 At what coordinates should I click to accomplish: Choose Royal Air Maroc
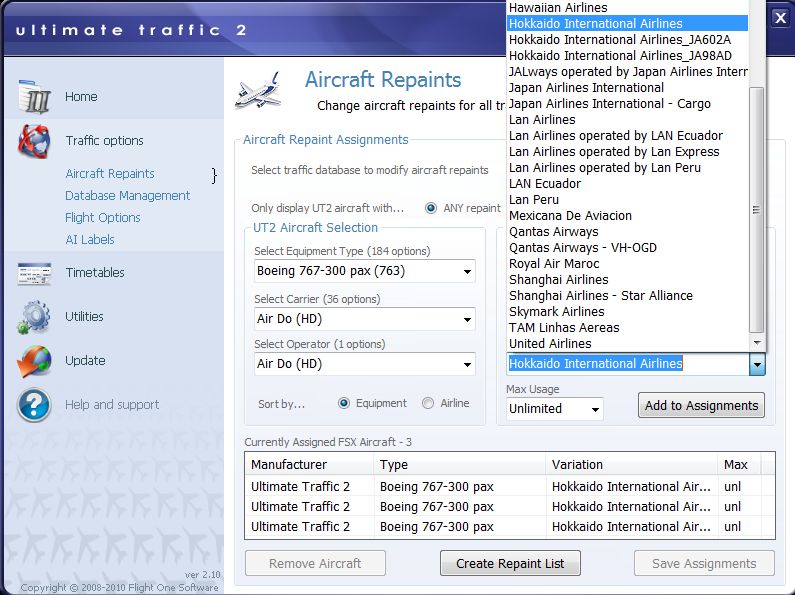(x=627, y=264)
